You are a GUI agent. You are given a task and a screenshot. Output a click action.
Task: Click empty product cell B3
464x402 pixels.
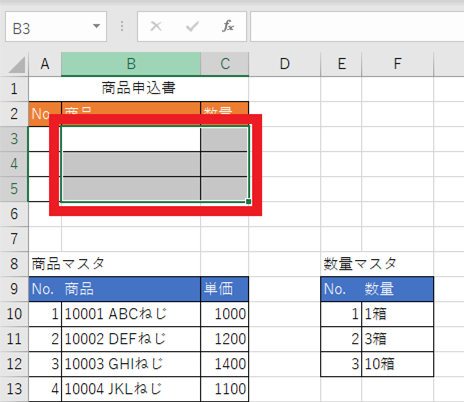click(x=131, y=139)
